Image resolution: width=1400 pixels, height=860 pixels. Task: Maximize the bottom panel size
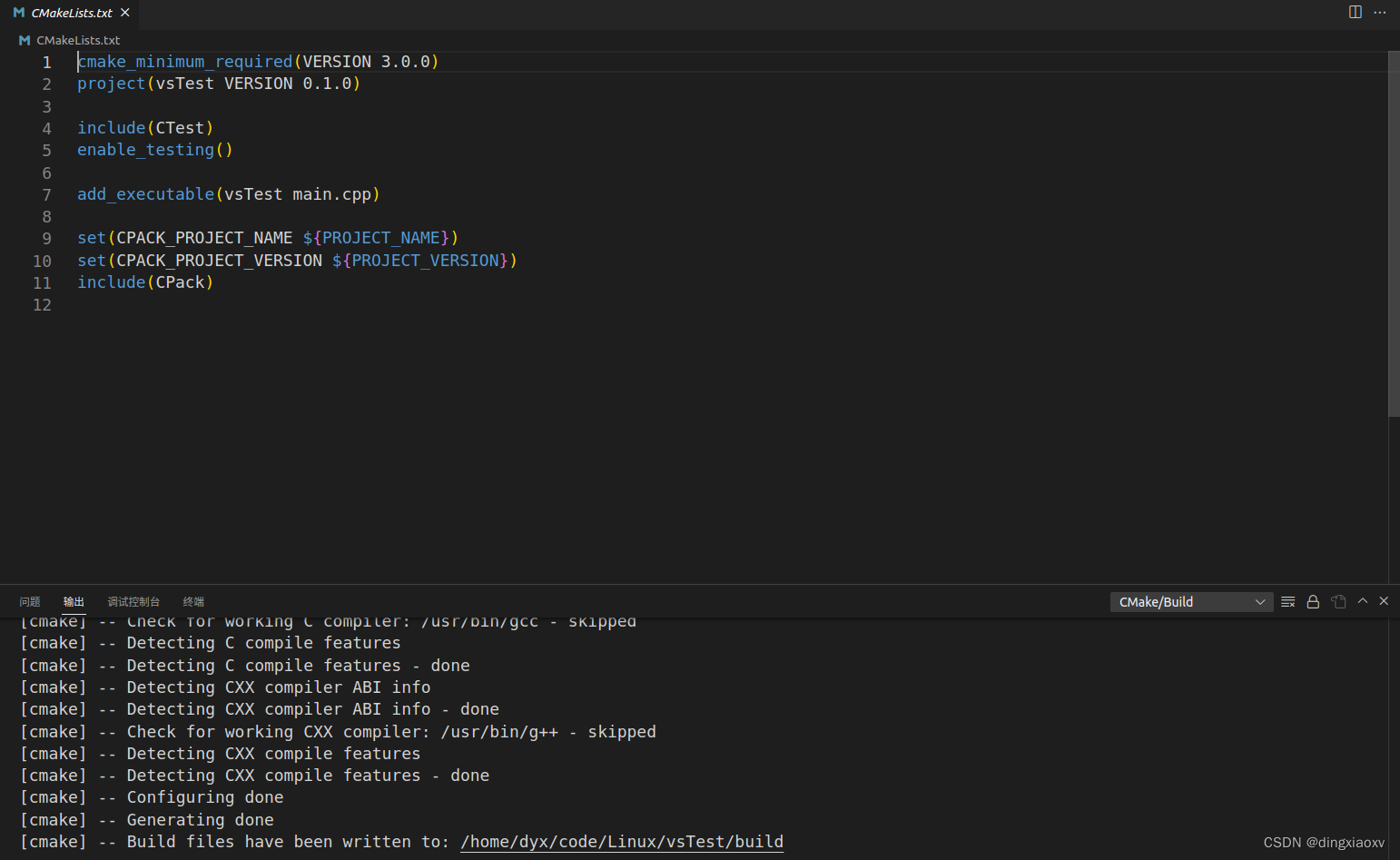click(x=1363, y=601)
